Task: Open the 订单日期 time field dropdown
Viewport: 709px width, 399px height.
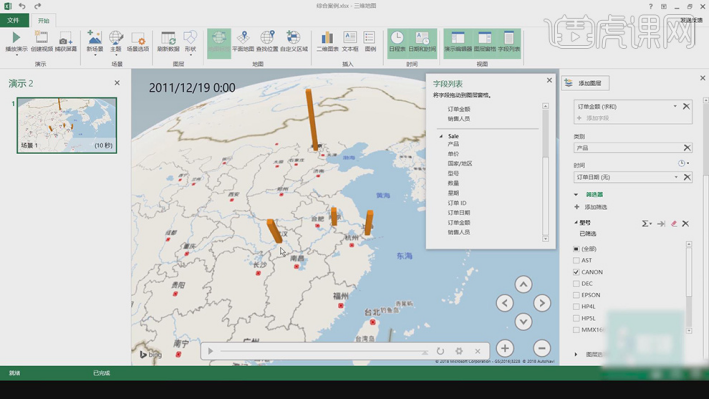Action: 676,177
